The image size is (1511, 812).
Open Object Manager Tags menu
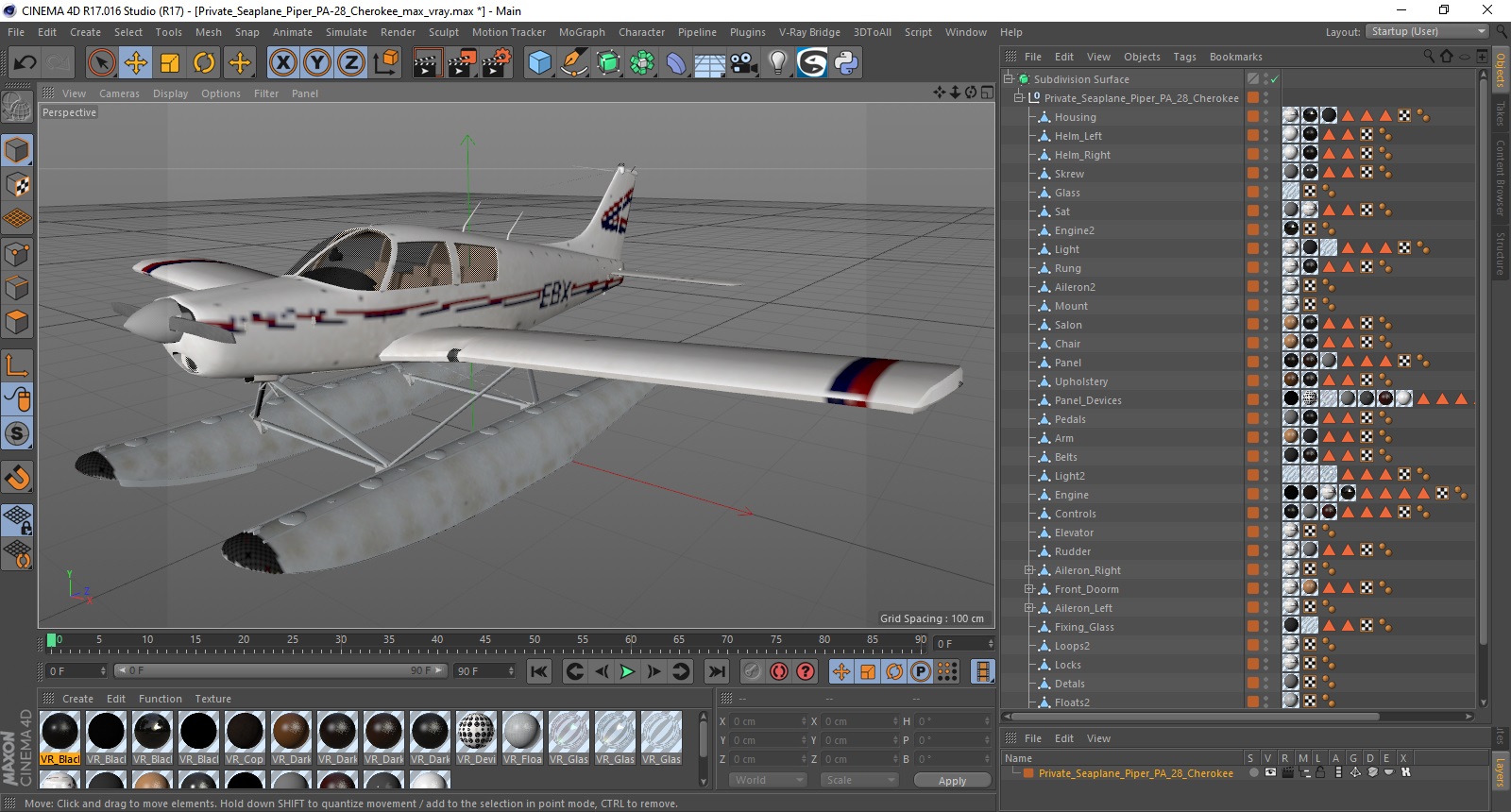click(1184, 57)
